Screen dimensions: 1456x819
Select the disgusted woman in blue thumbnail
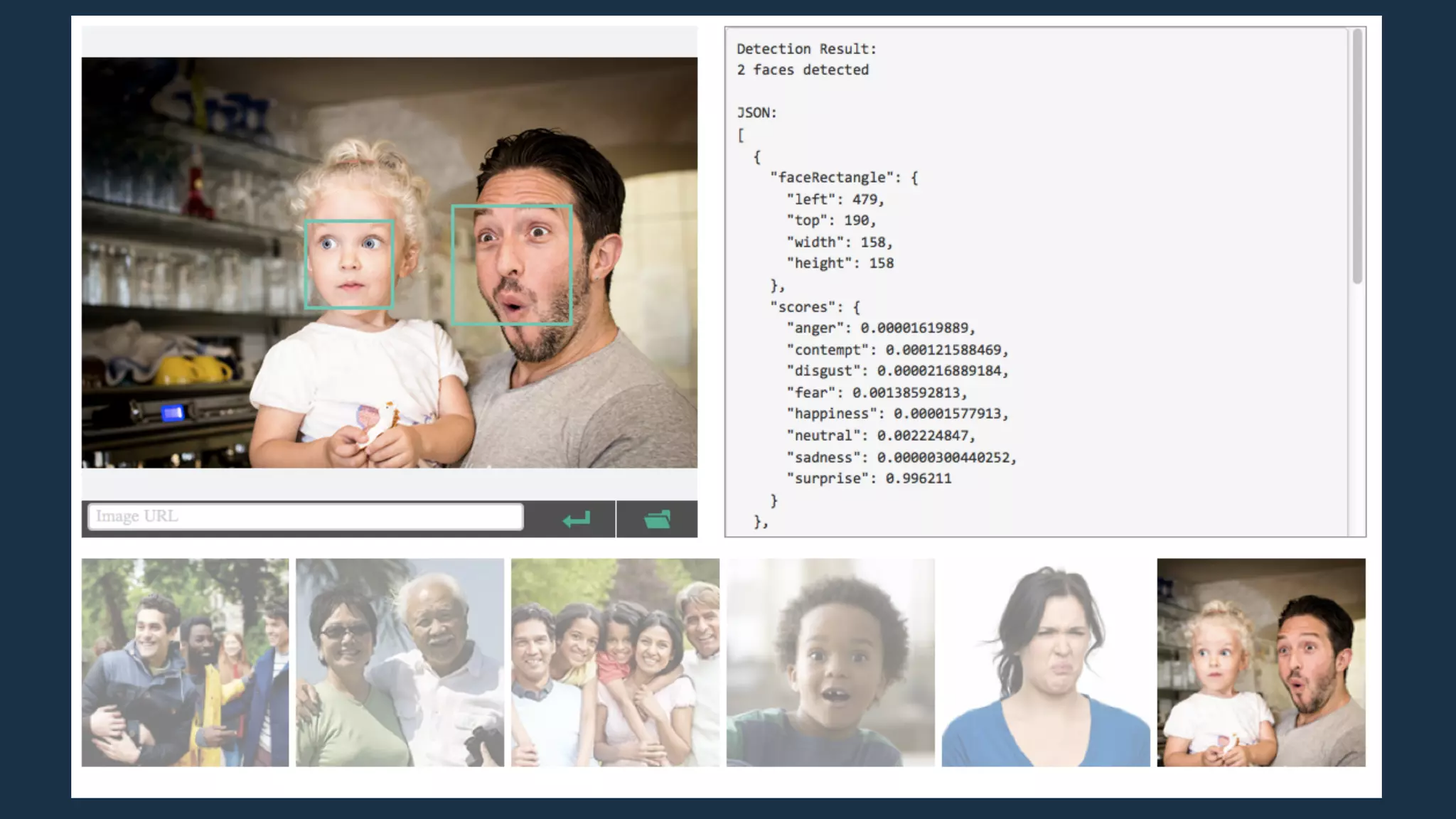click(1046, 662)
